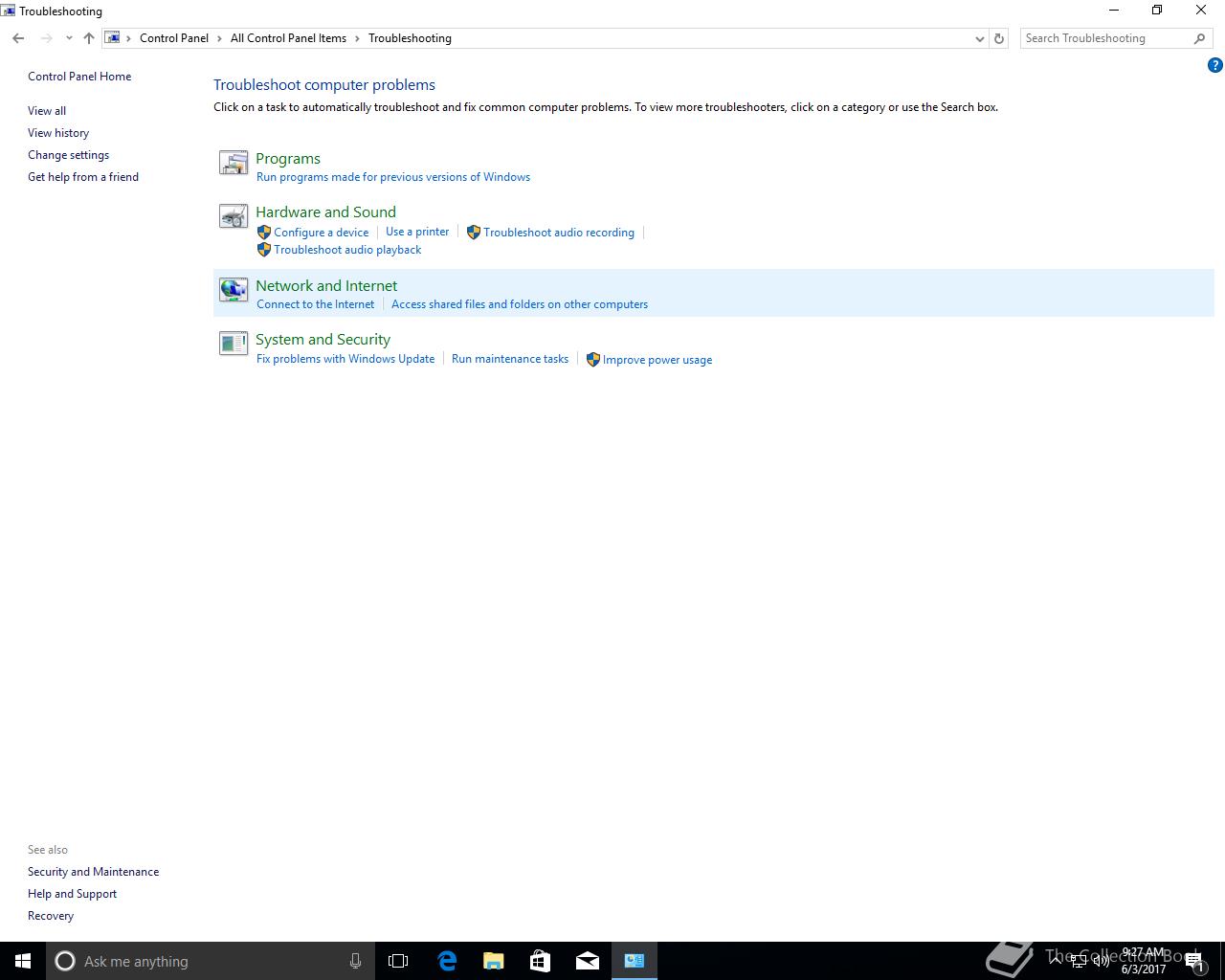The height and width of the screenshot is (980, 1225).
Task: Click Get help from a friend
Action: pyautogui.click(x=83, y=177)
